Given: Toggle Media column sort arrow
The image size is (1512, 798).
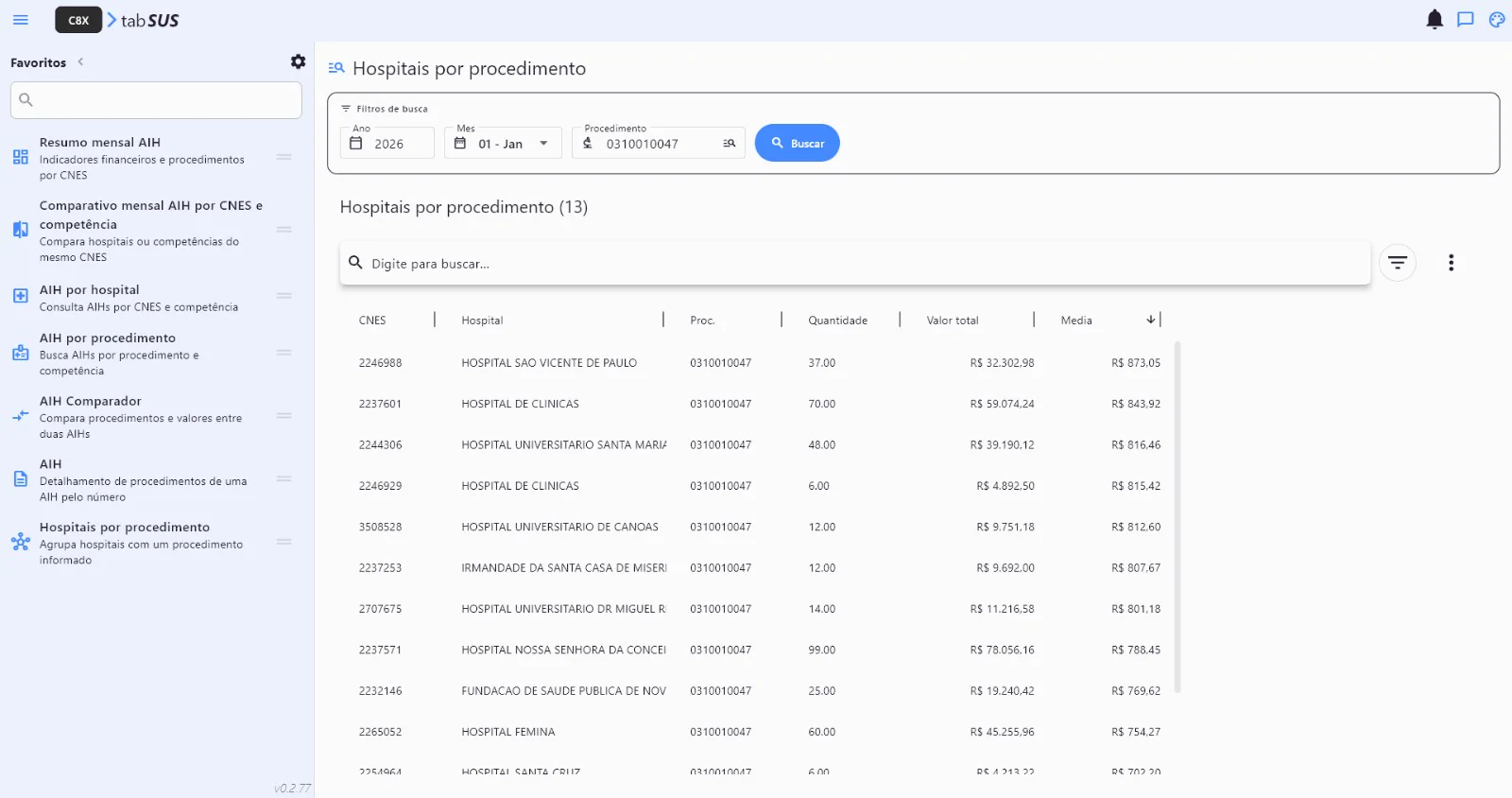Looking at the screenshot, I should (x=1151, y=320).
